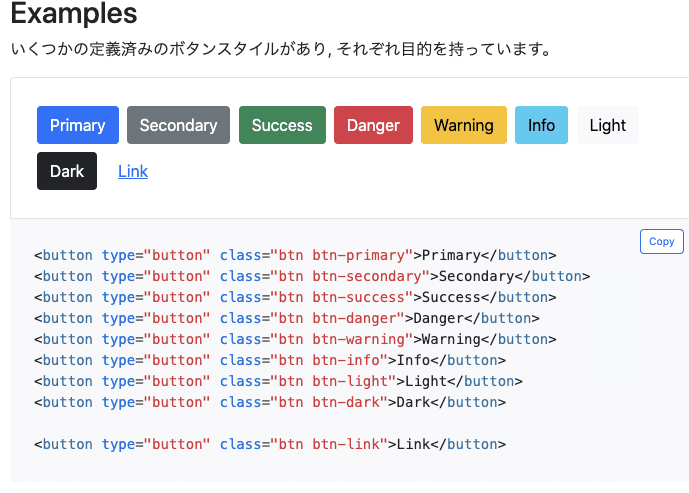Click the blue Primary button
The image size is (689, 493).
point(78,125)
